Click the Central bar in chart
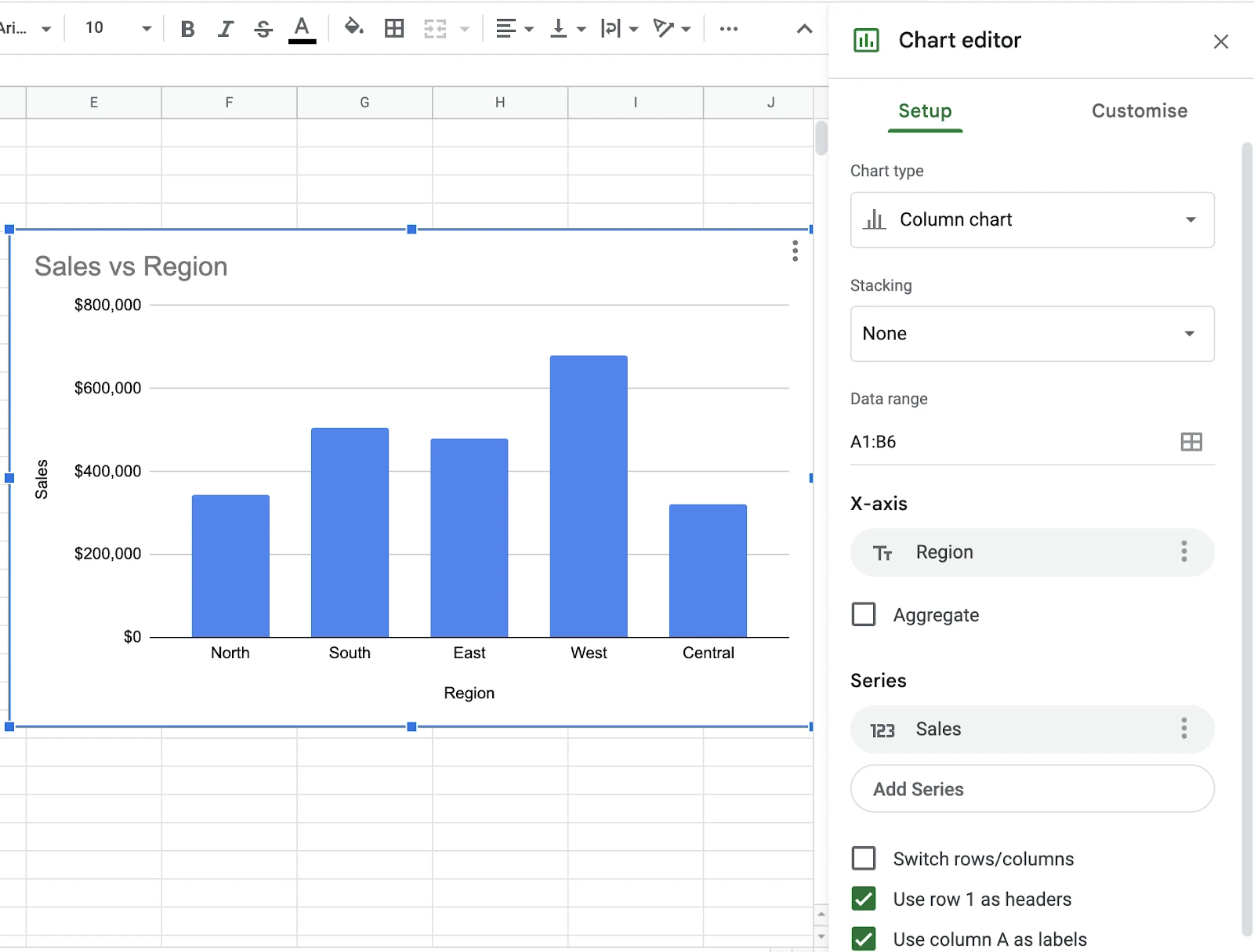1254x952 pixels. click(x=708, y=571)
